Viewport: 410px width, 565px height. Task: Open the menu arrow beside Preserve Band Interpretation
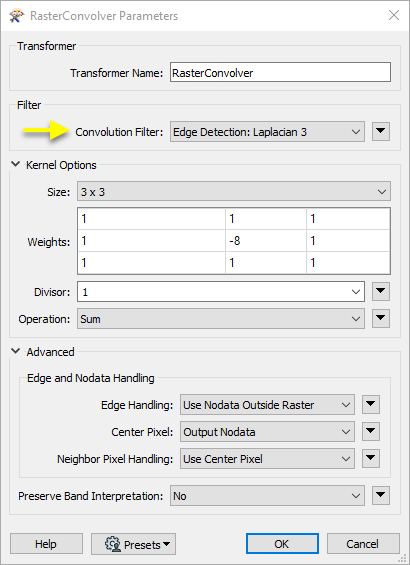381,495
